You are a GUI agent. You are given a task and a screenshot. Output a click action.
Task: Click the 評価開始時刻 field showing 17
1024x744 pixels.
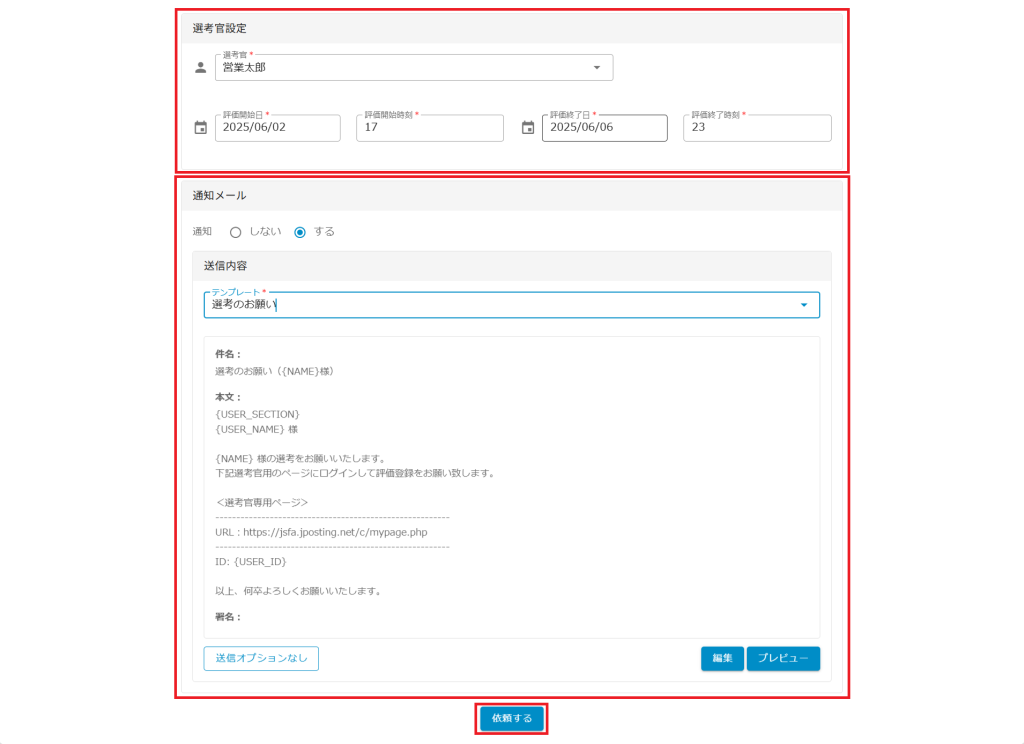[x=429, y=128]
